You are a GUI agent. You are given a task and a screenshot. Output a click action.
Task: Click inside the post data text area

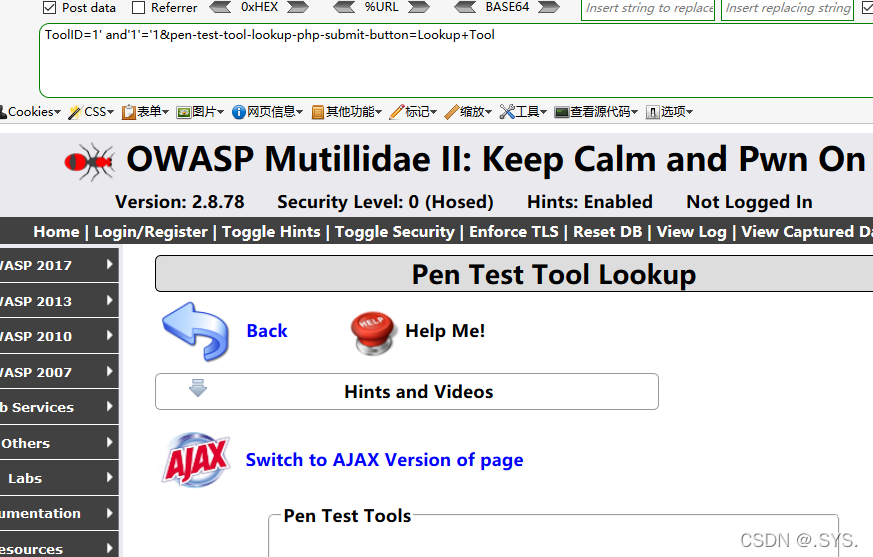[456, 60]
